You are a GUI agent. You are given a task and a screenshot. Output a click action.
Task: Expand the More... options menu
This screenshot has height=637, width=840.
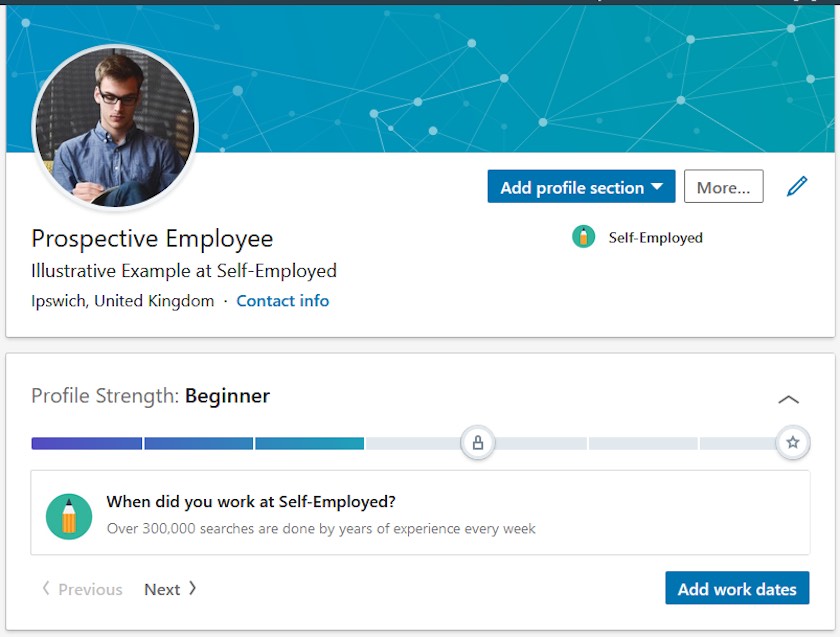tap(723, 186)
